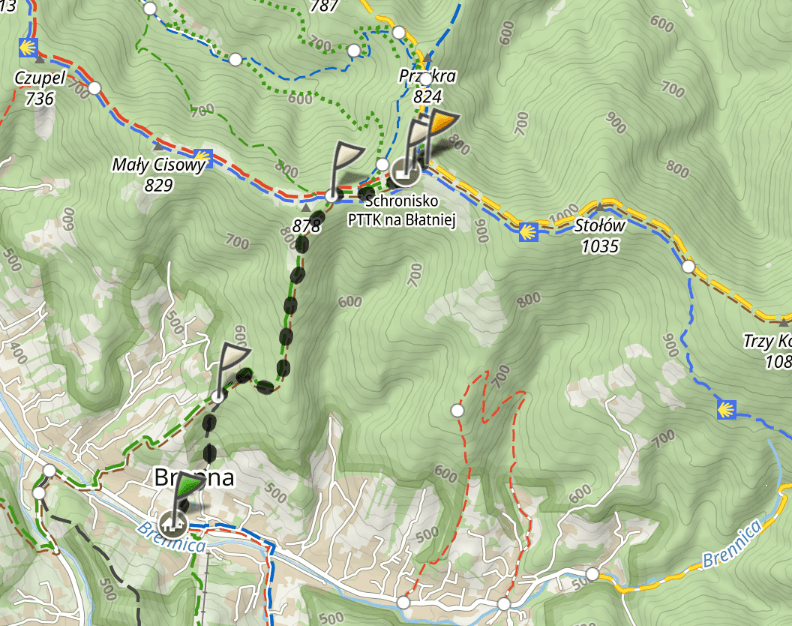Click the shell marker on eastern blue trail
Screen dimensions: 792x626
(x=726, y=409)
